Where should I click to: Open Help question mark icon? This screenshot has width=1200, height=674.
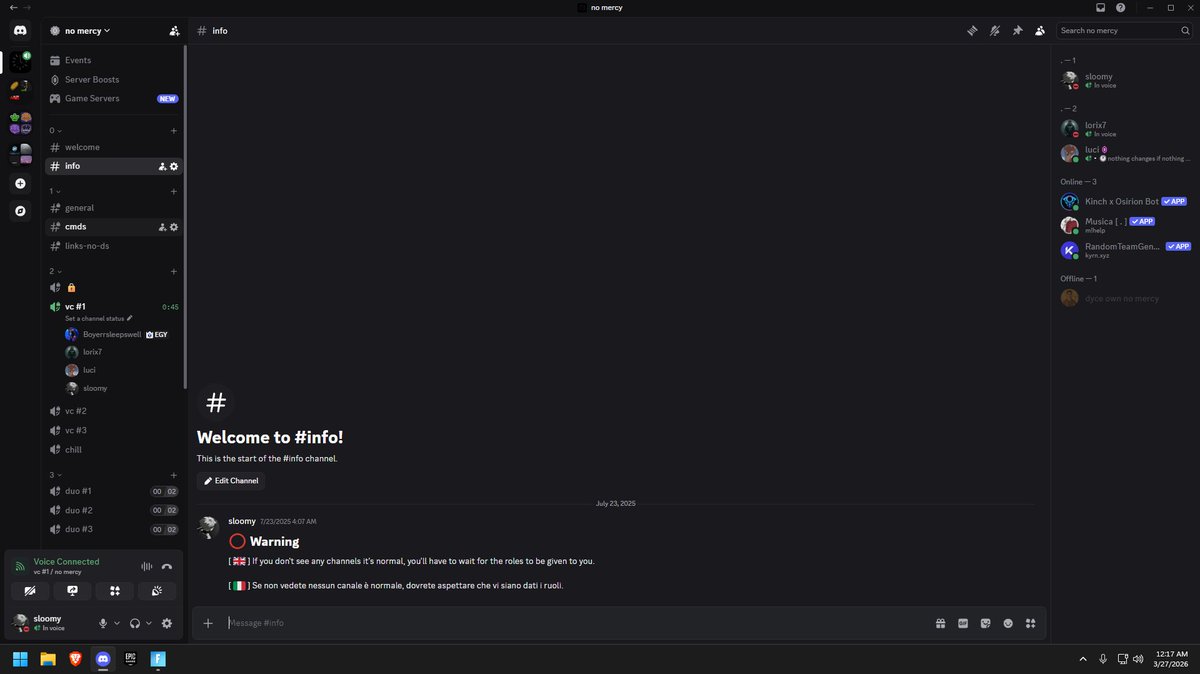click(1121, 7)
